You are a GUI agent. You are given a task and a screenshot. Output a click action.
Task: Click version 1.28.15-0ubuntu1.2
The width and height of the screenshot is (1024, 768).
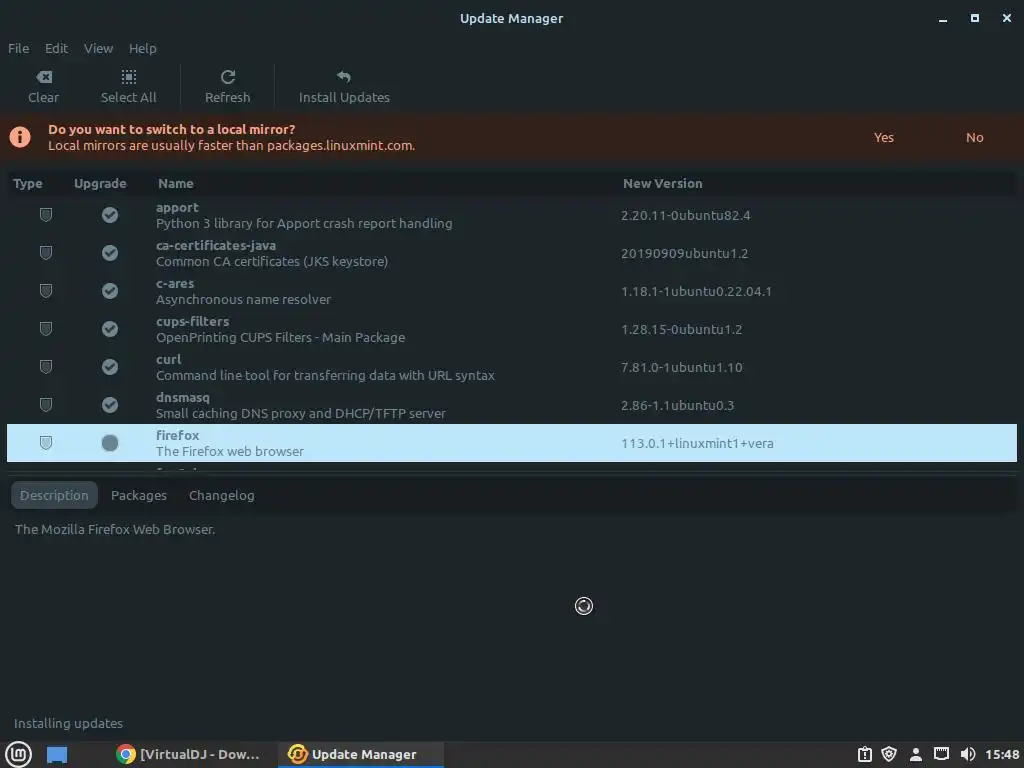tap(681, 329)
